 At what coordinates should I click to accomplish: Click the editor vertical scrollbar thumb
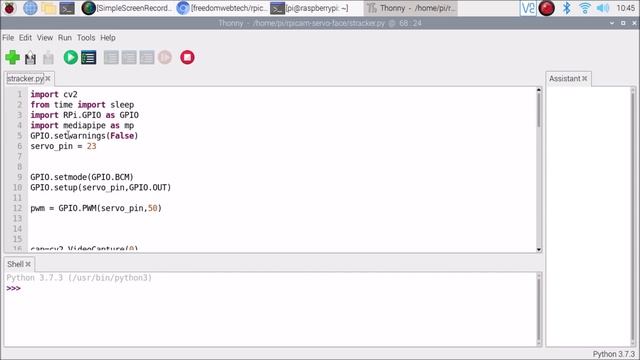coord(539,110)
